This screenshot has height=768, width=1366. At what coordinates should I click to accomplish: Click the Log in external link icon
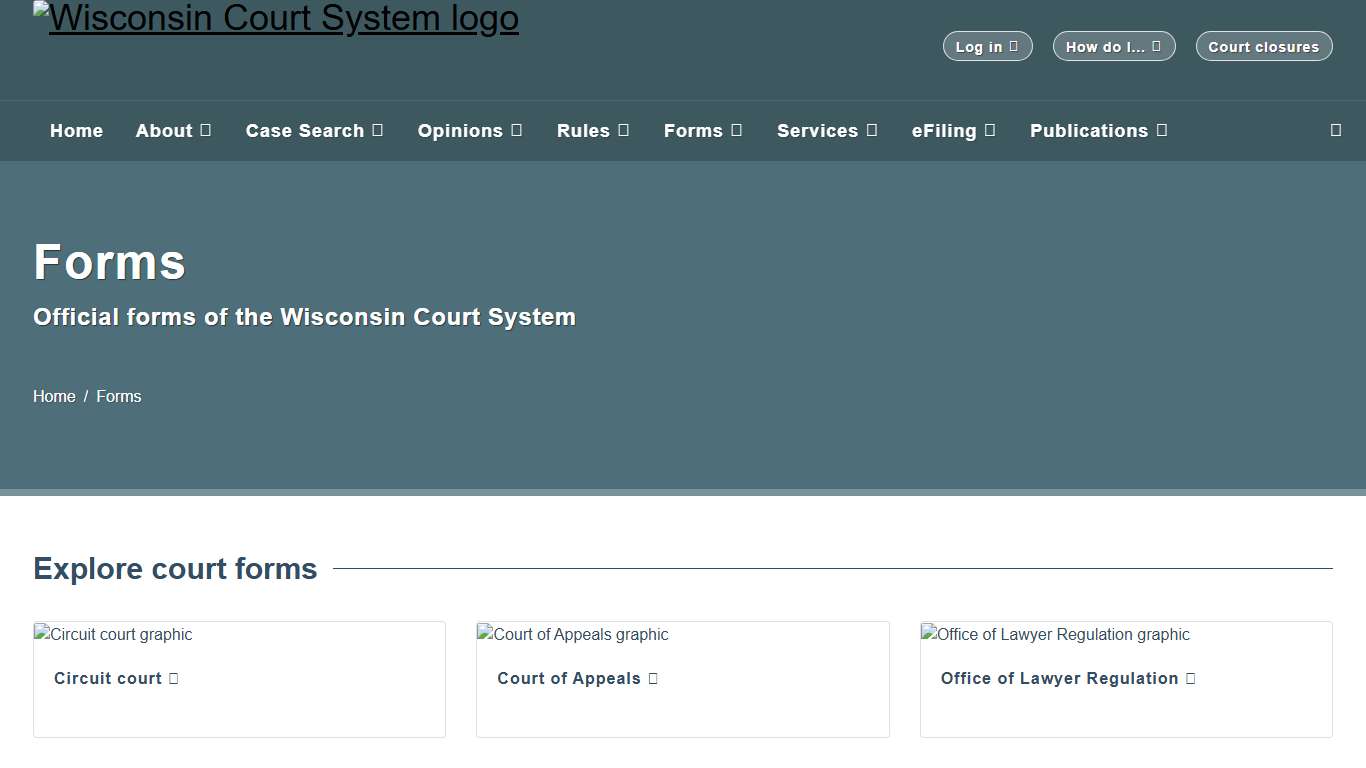(x=1014, y=45)
